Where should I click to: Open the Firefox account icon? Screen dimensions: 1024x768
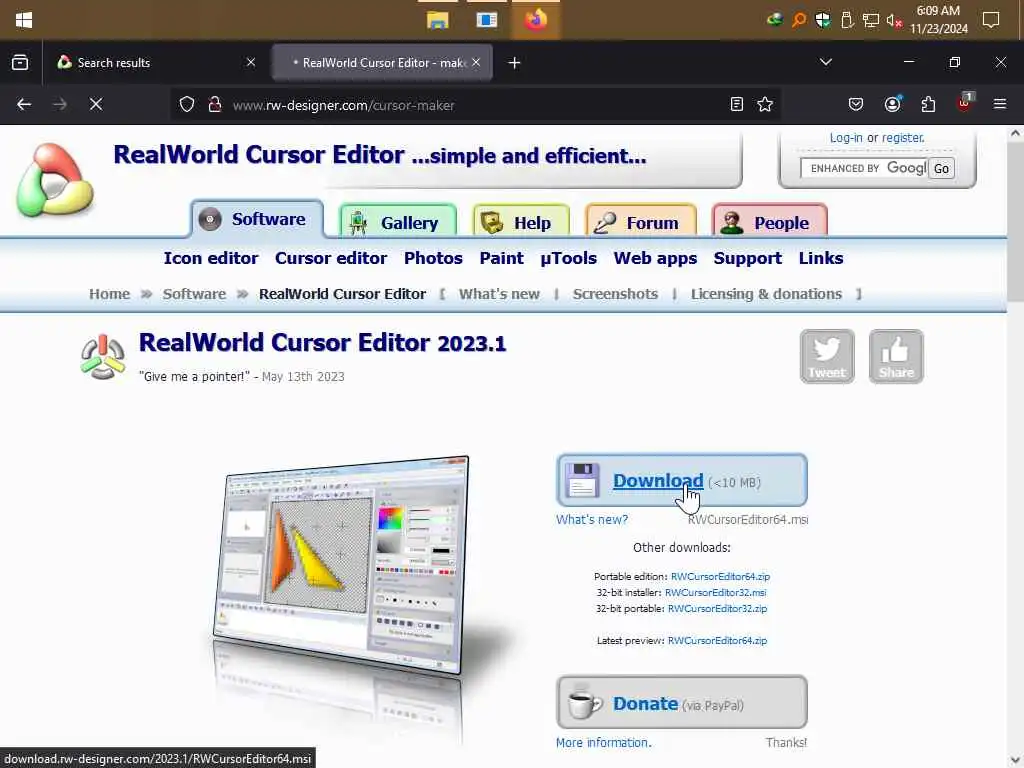coord(892,104)
